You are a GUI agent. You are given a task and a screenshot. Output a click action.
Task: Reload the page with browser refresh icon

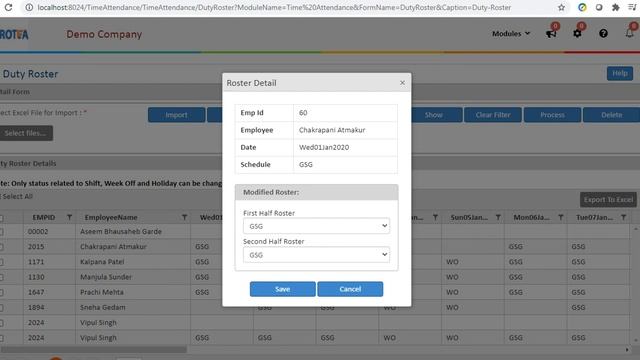tap(8, 7)
